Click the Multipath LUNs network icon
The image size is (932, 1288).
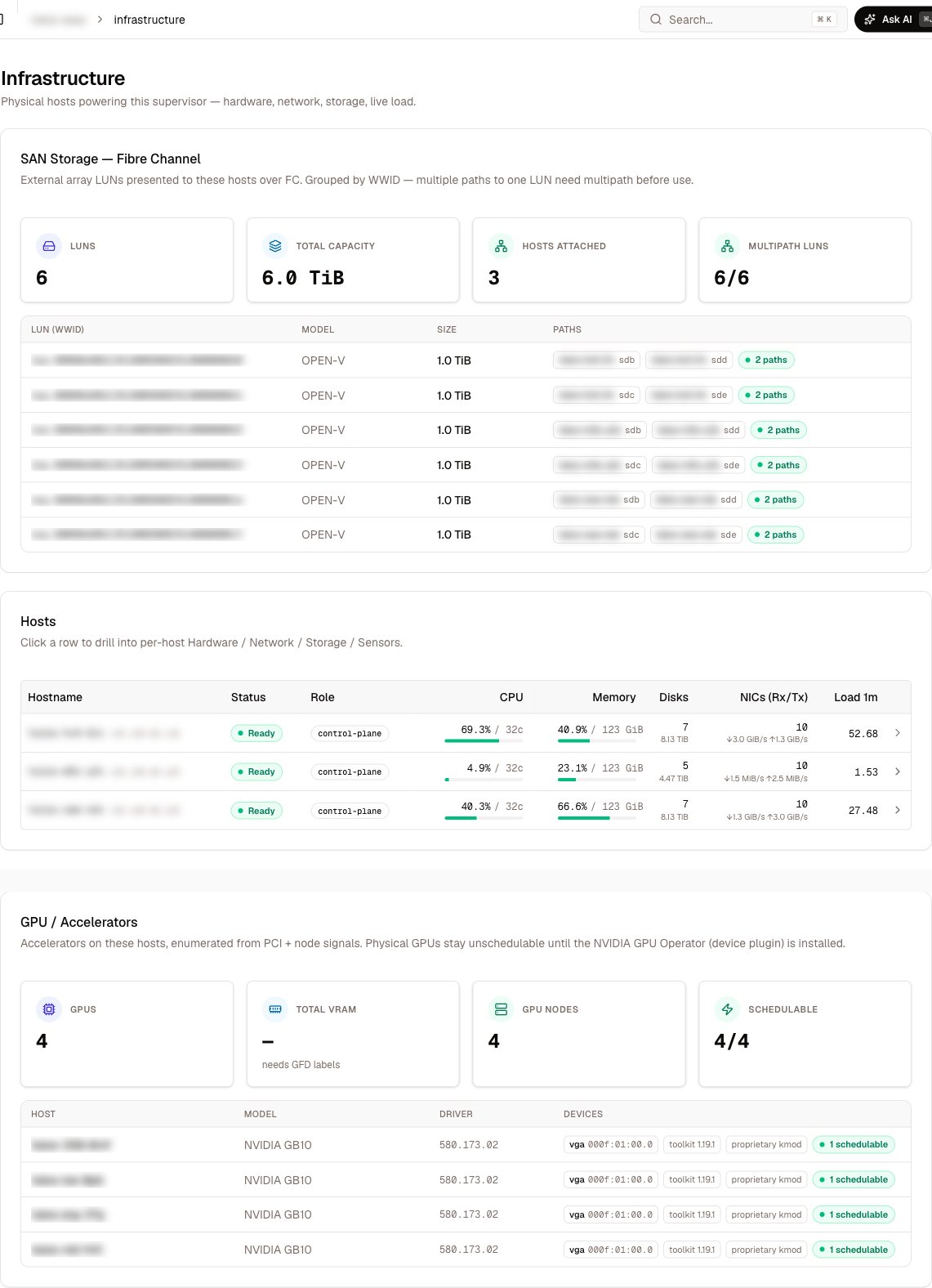pos(727,246)
